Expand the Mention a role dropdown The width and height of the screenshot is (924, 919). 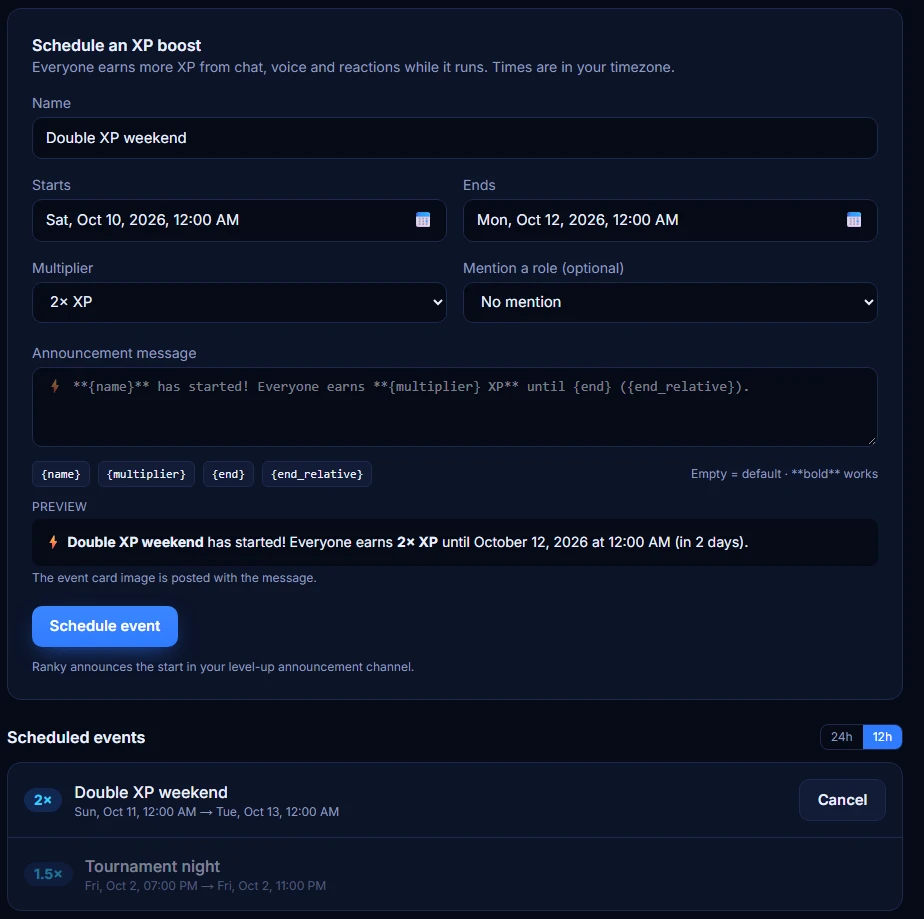[670, 302]
